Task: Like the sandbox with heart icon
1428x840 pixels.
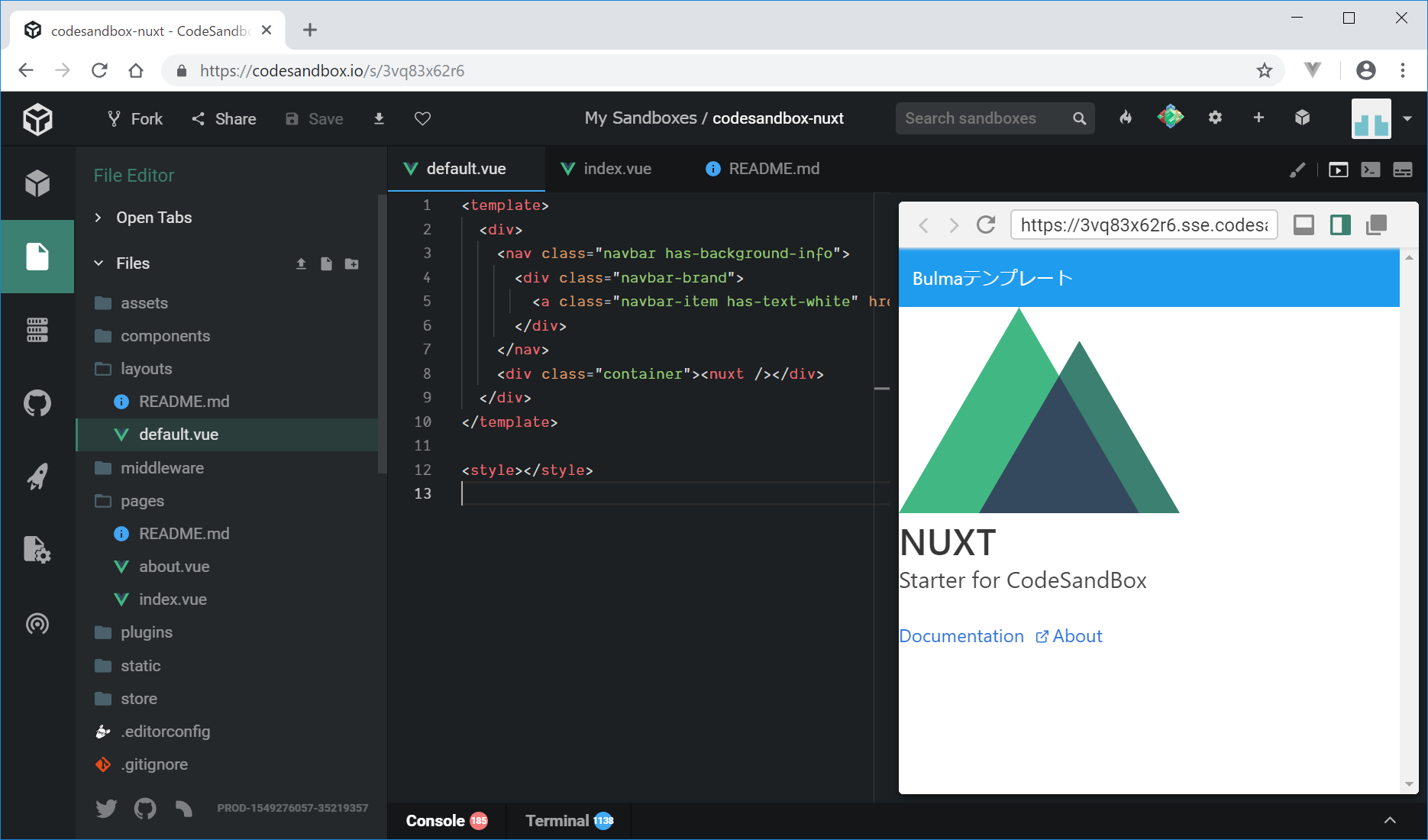Action: [422, 118]
